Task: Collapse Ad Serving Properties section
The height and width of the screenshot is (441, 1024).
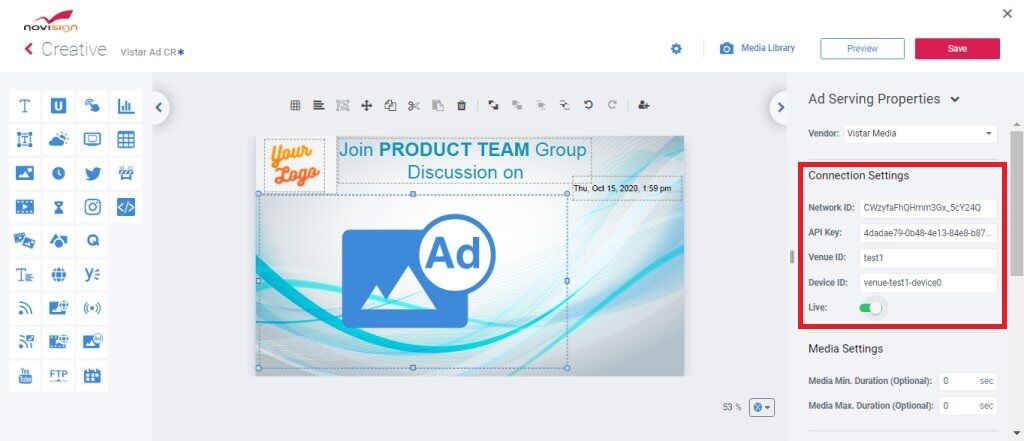Action: click(955, 100)
